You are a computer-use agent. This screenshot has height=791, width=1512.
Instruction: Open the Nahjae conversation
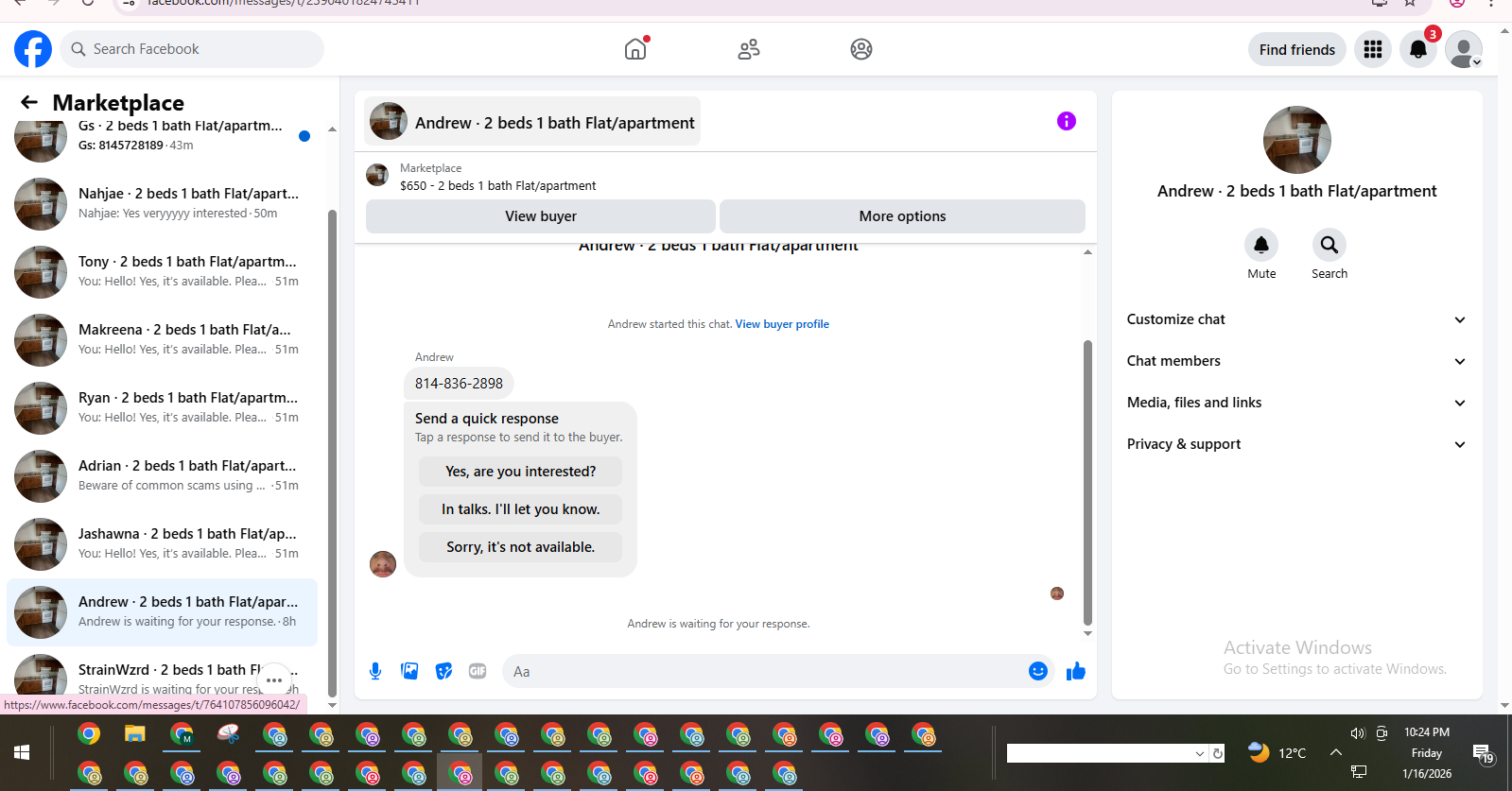[162, 204]
